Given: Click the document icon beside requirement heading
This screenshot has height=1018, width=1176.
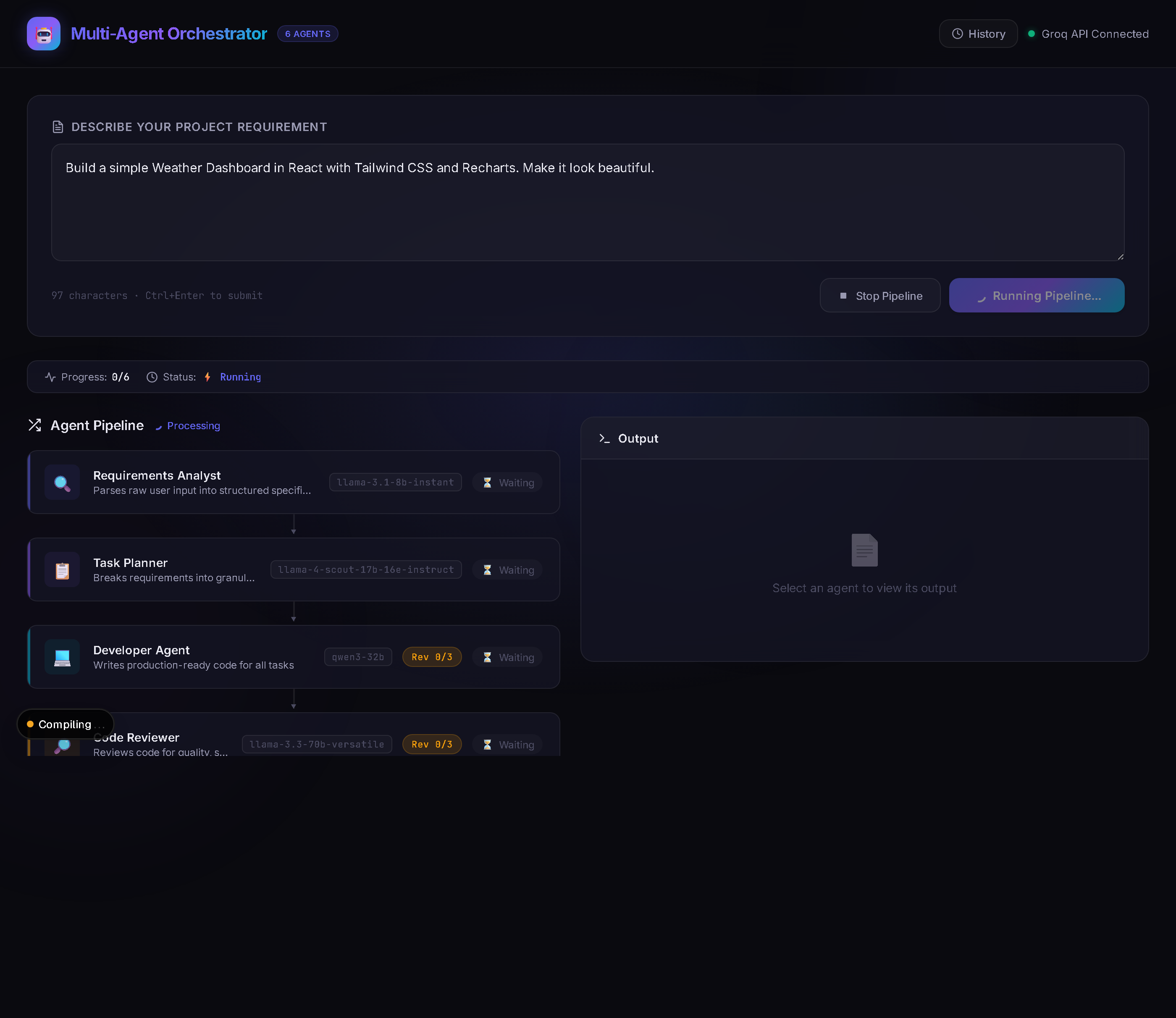Looking at the screenshot, I should (58, 127).
